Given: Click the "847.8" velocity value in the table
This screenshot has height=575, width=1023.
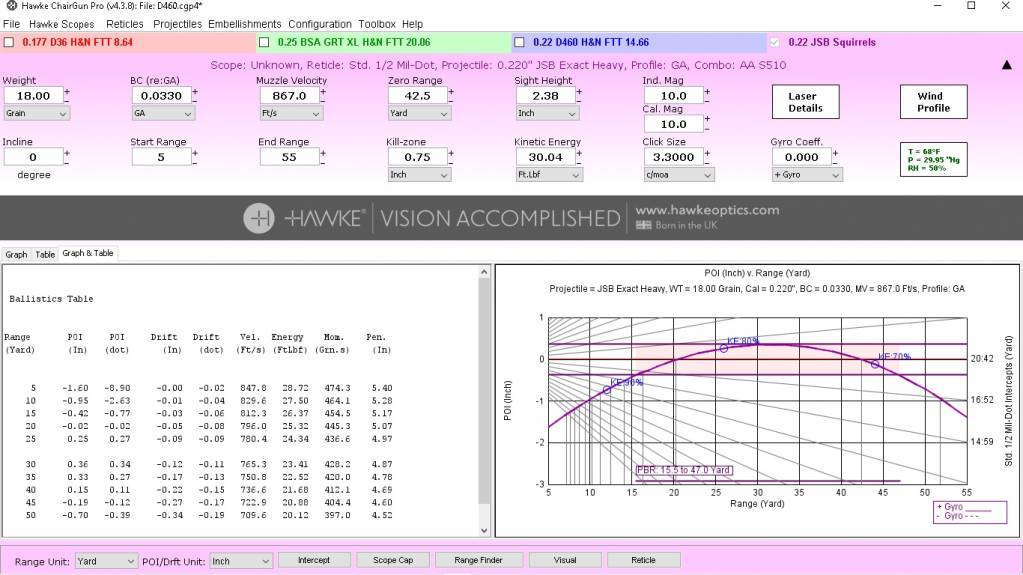Looking at the screenshot, I should click(x=253, y=388).
